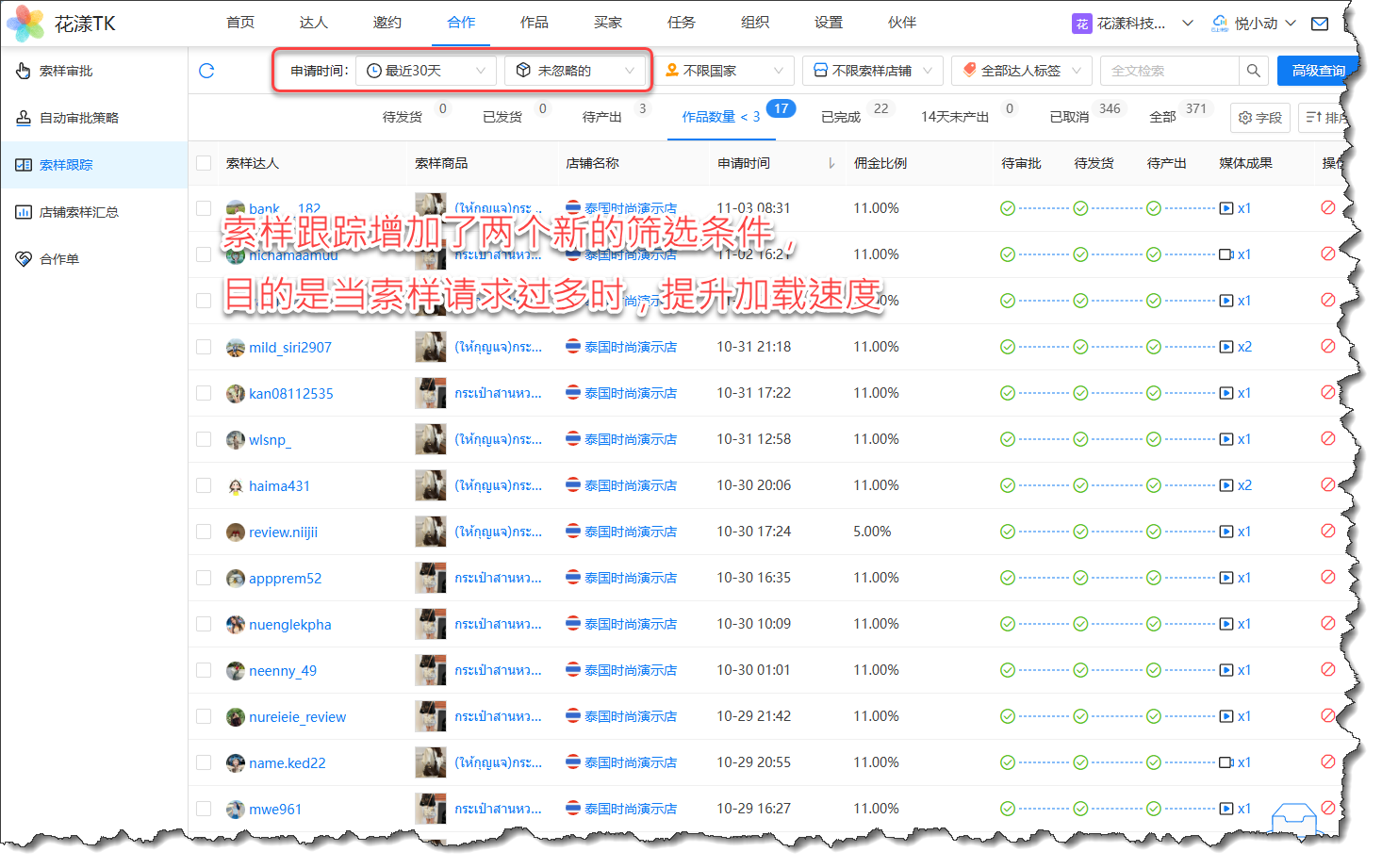Click the 花漾TK logo icon
Screen dimensions: 1382x868
[25, 24]
